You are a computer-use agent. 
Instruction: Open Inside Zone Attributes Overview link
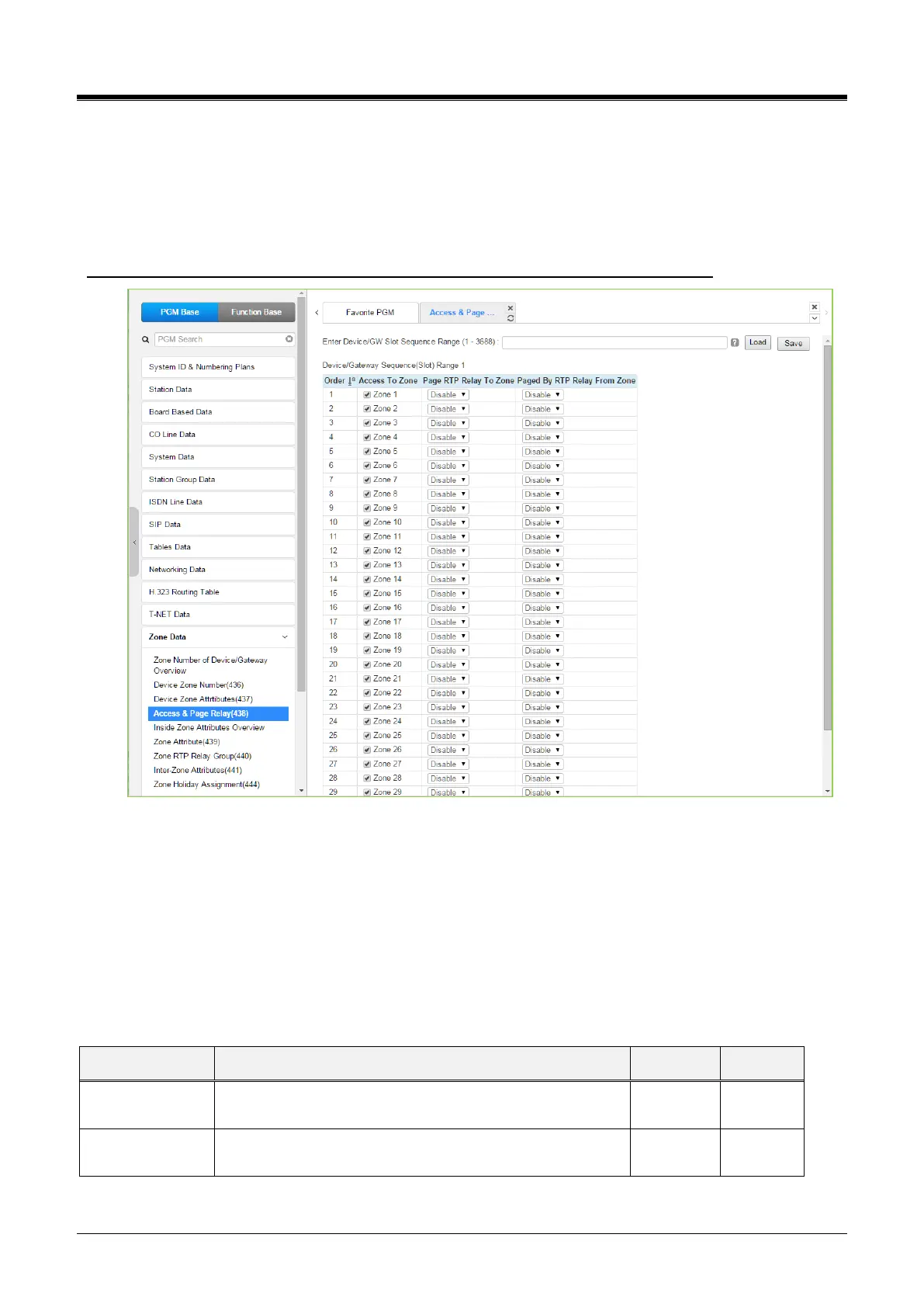pos(209,728)
